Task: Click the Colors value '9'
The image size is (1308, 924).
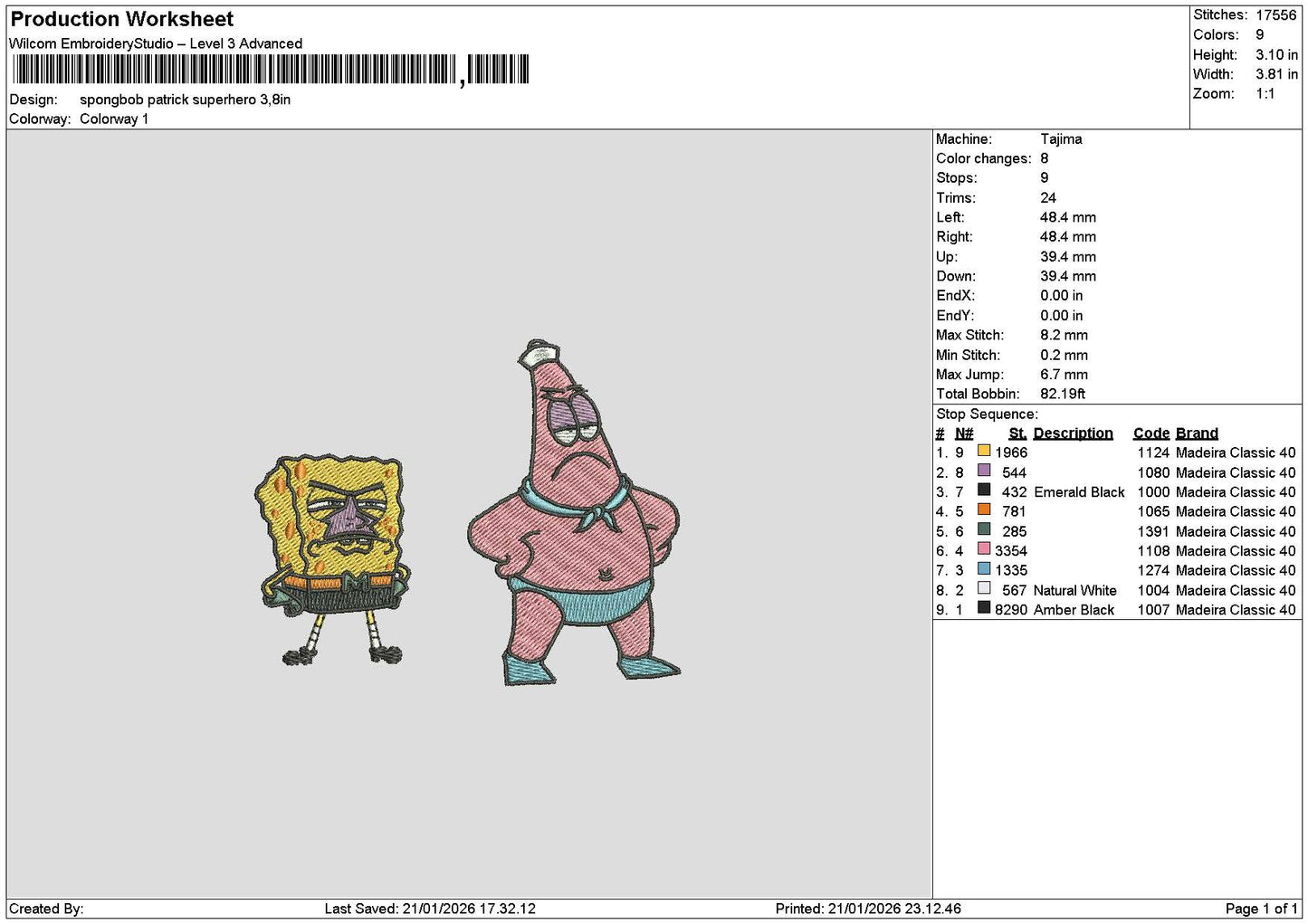Action: coord(1259,34)
